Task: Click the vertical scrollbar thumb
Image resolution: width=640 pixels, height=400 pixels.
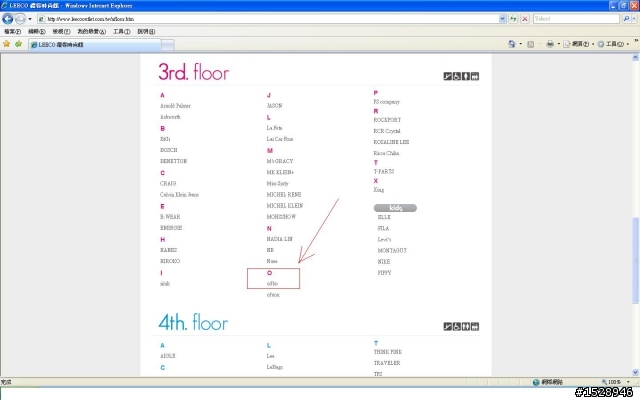Action: click(x=636, y=260)
